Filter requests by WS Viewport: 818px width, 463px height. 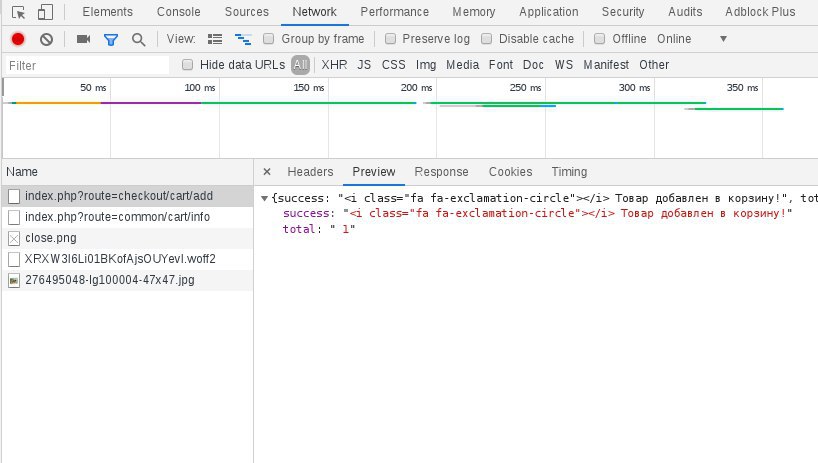pyautogui.click(x=563, y=65)
